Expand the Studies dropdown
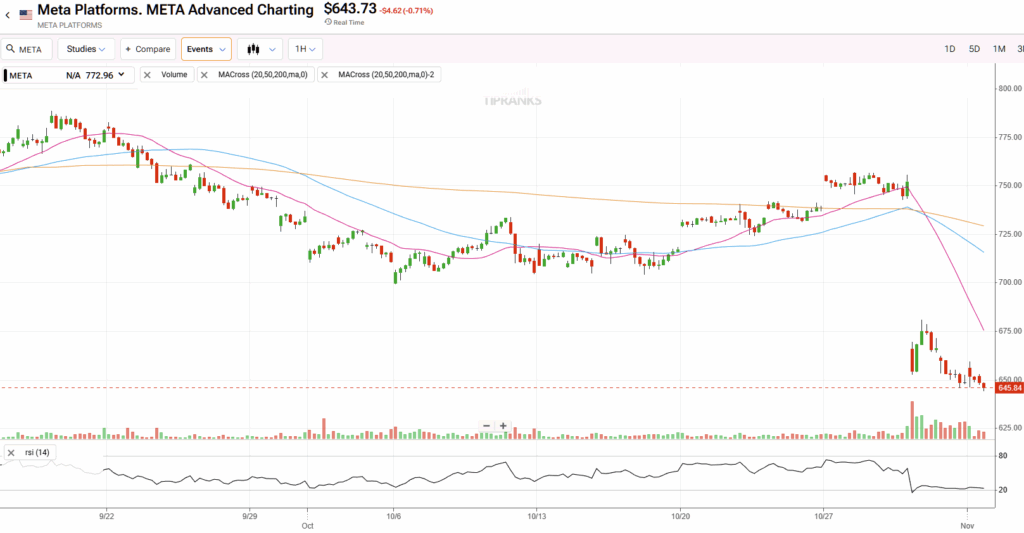 86,49
